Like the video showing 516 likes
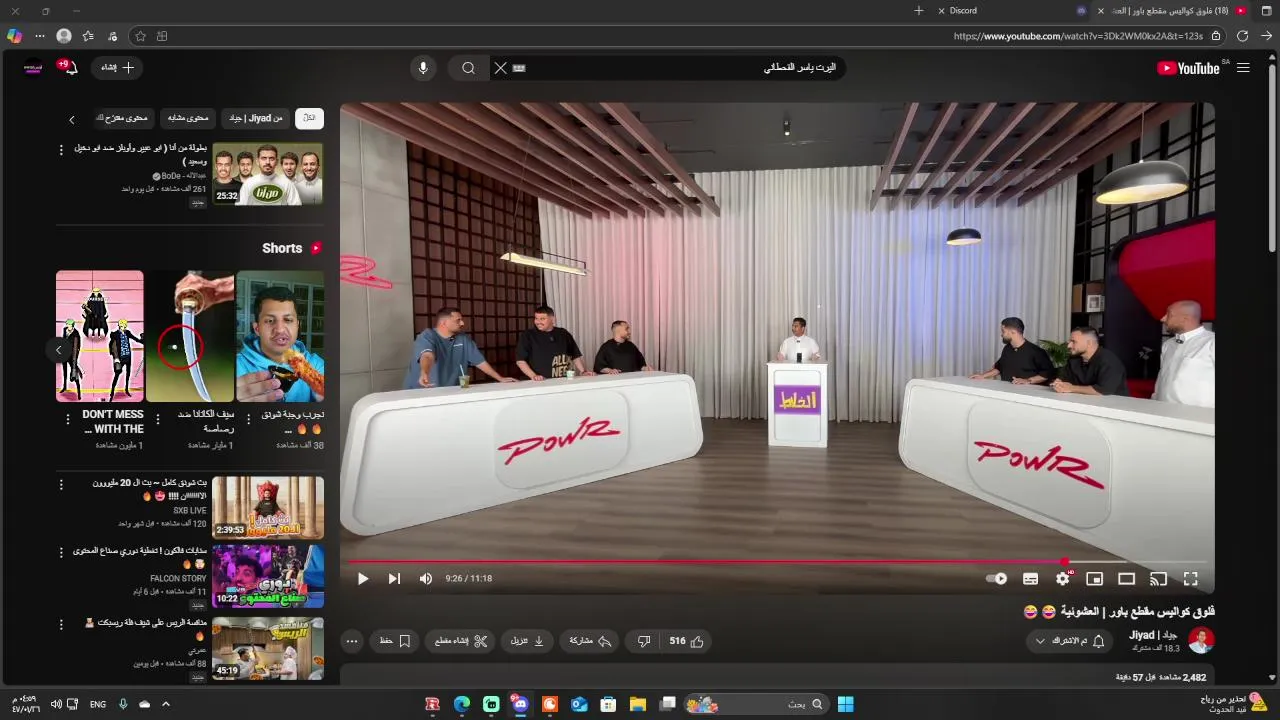Screen dimensions: 1280x720 pyautogui.click(x=686, y=641)
